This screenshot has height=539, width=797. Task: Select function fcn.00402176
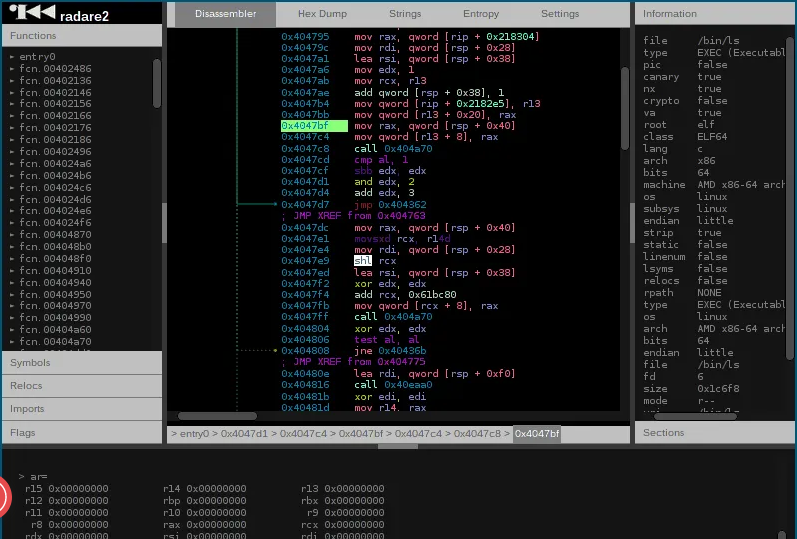click(55, 128)
